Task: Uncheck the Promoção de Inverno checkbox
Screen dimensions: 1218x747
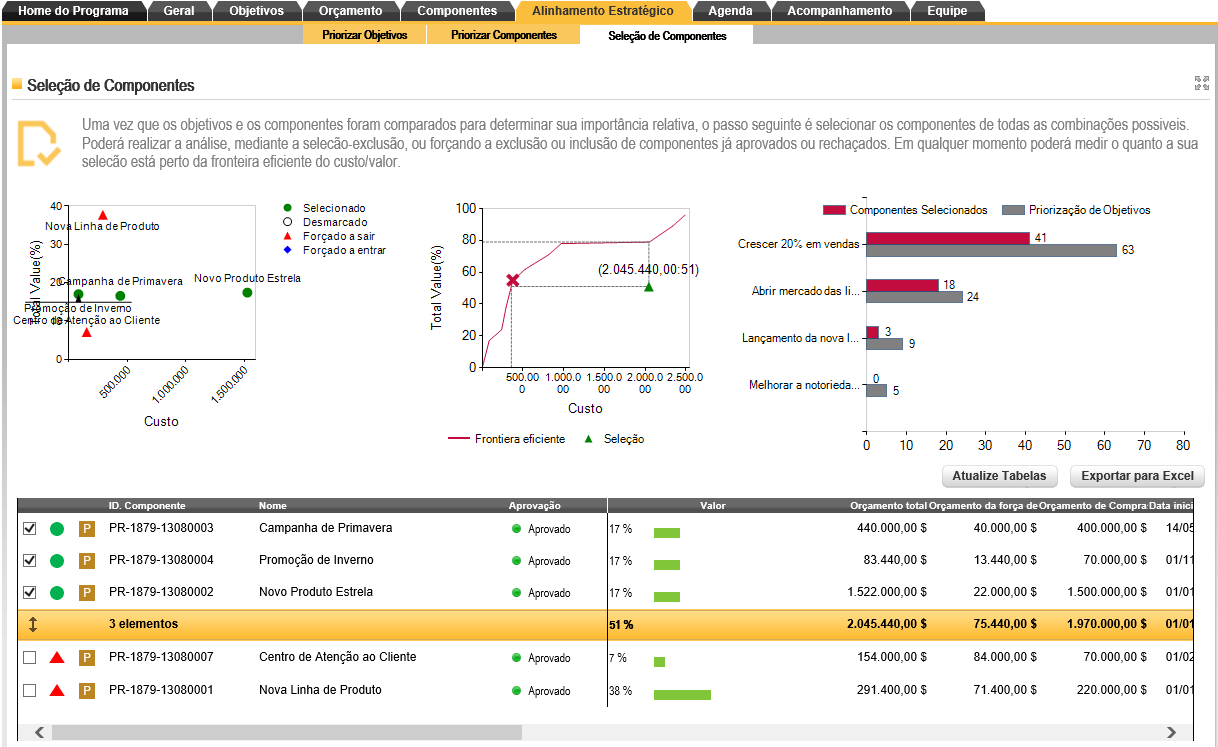Action: point(29,561)
